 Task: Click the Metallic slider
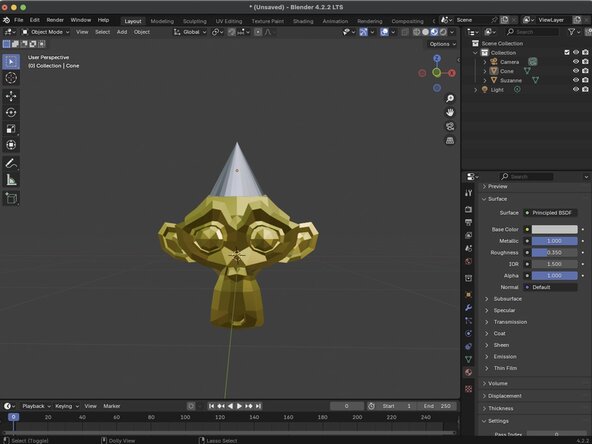click(x=554, y=241)
